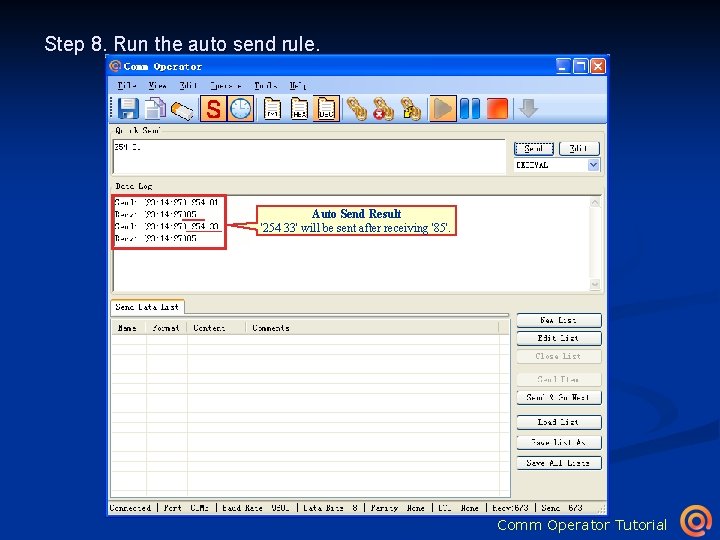Open the View menu
This screenshot has height=540, width=720.
point(157,85)
